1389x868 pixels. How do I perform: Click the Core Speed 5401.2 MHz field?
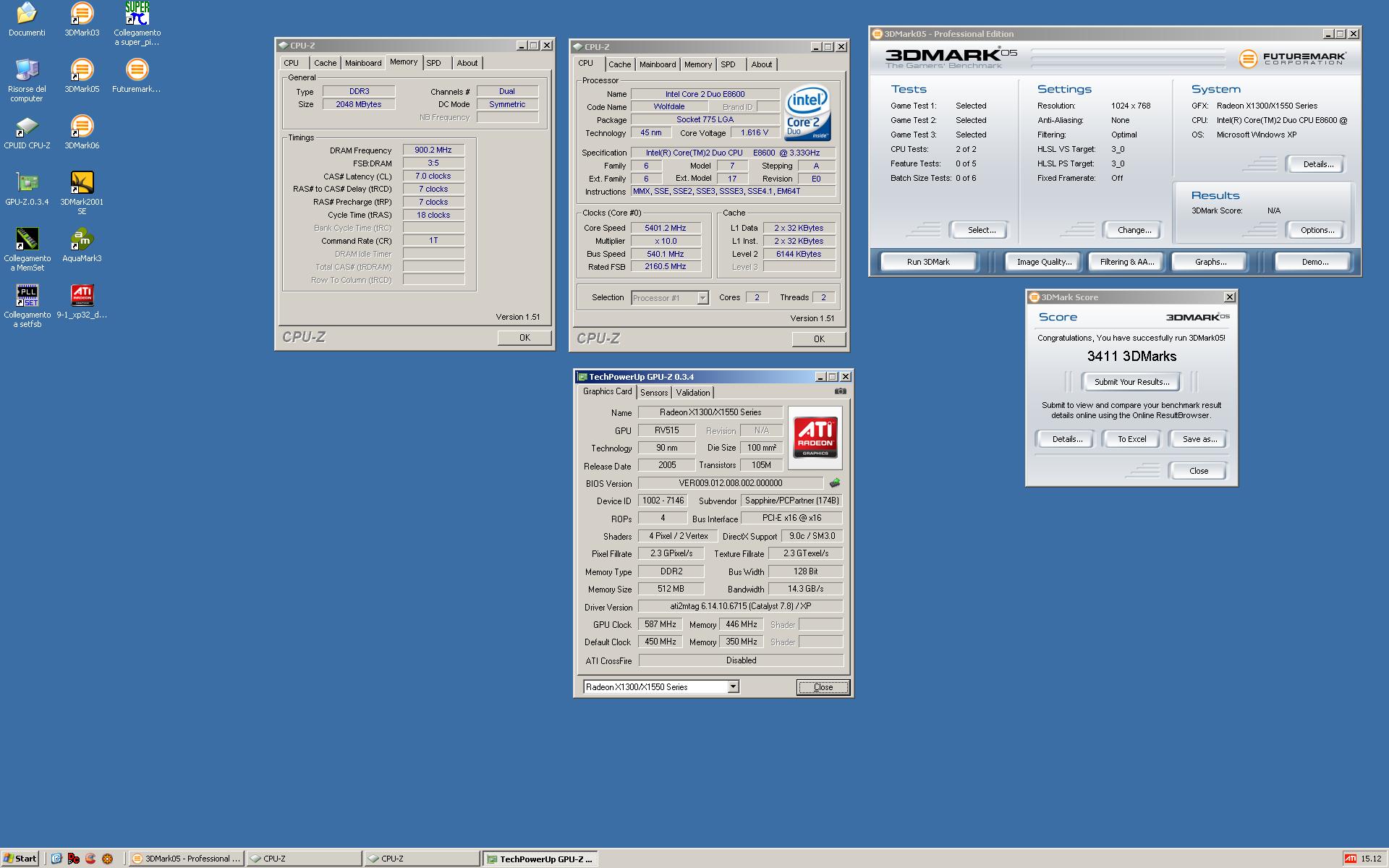click(666, 228)
